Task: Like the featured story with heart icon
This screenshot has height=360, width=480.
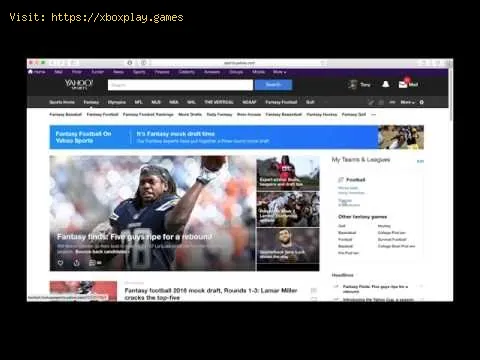Action: (x=60, y=263)
